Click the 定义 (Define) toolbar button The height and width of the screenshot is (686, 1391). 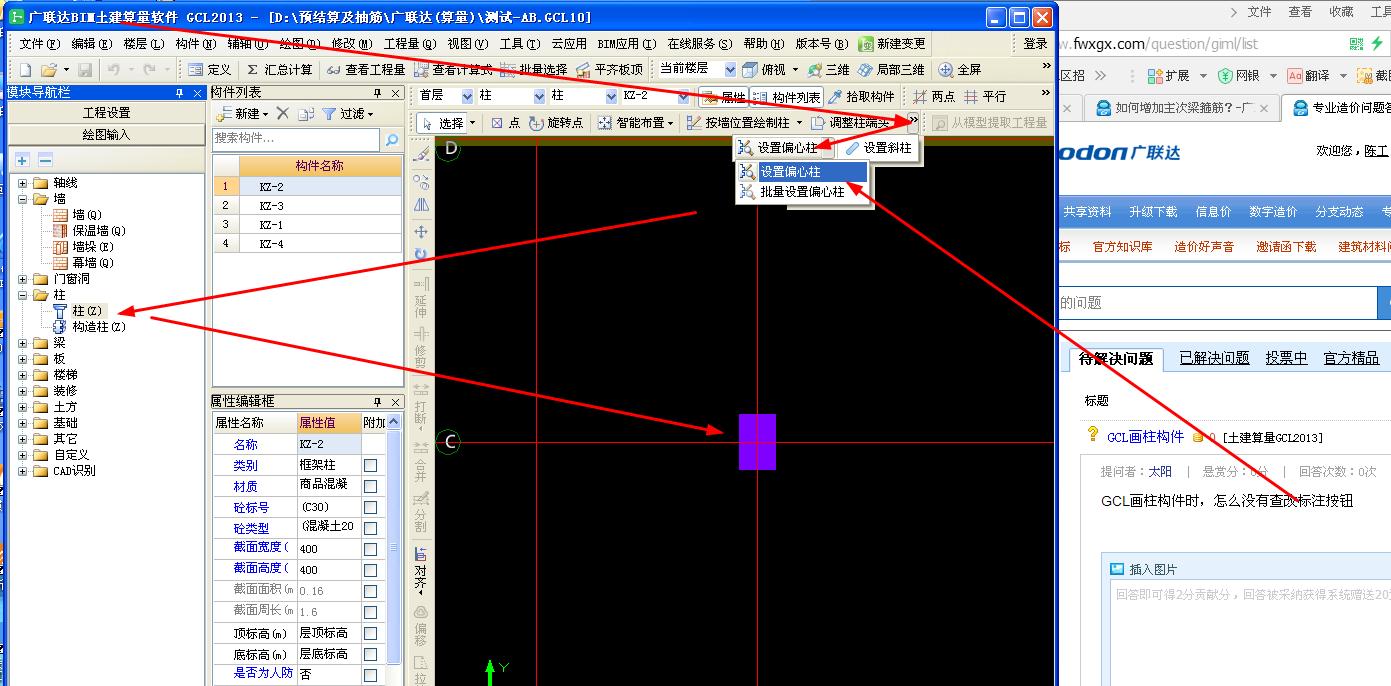click(210, 70)
